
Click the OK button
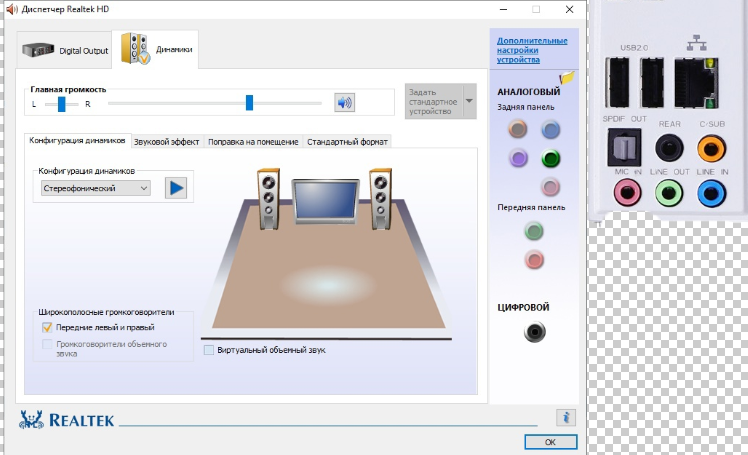[551, 442]
